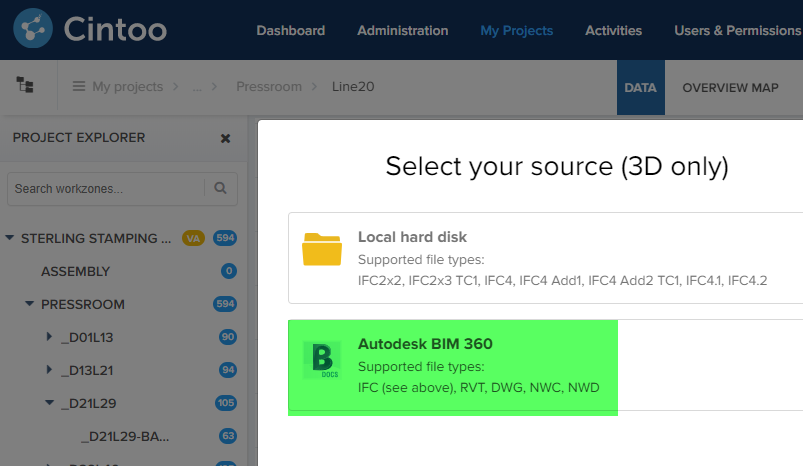The height and width of the screenshot is (466, 803).
Task: Select the STERLING STAMPING project row
Action: 96,239
